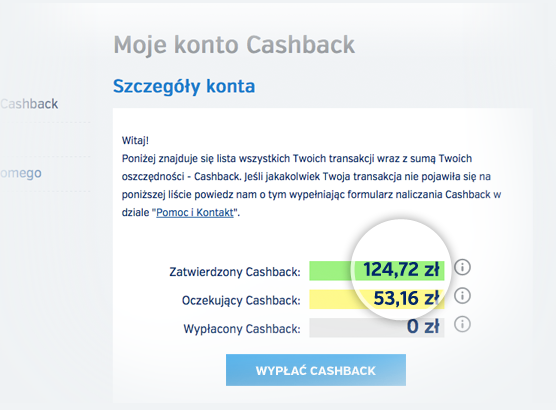This screenshot has width=556, height=410.
Task: Click the Szczegóły konta heading
Action: pos(184,87)
